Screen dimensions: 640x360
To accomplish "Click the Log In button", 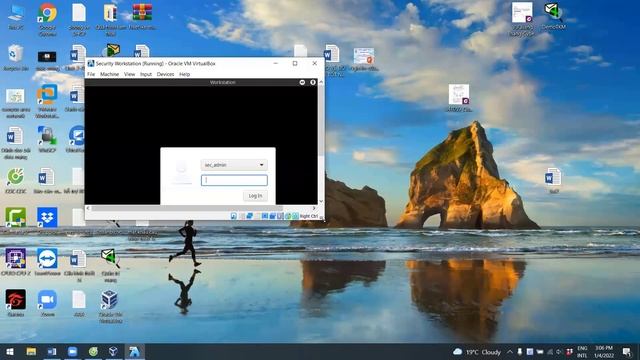I will point(256,196).
